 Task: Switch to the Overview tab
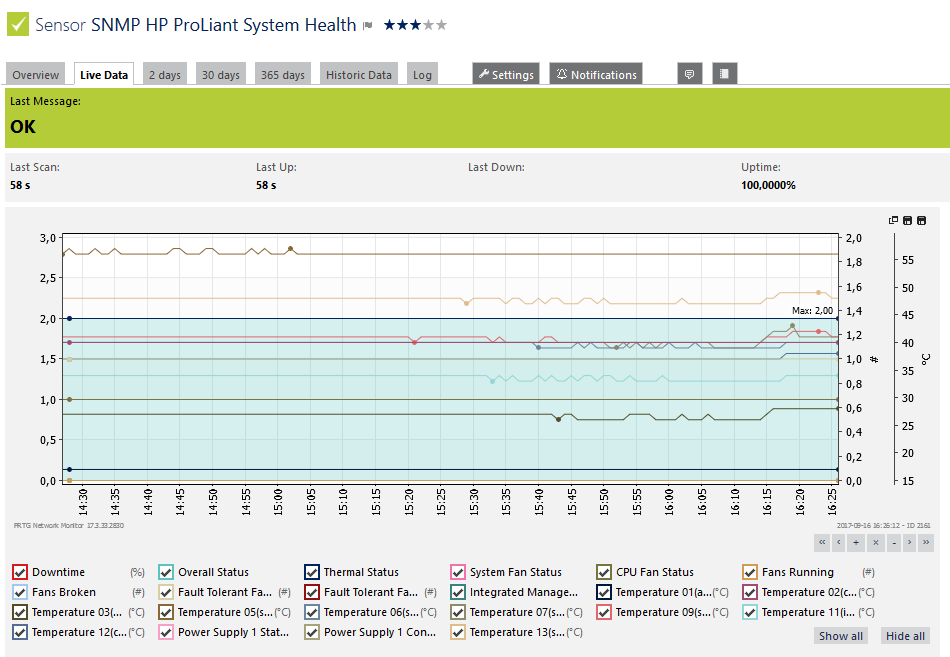coord(36,75)
